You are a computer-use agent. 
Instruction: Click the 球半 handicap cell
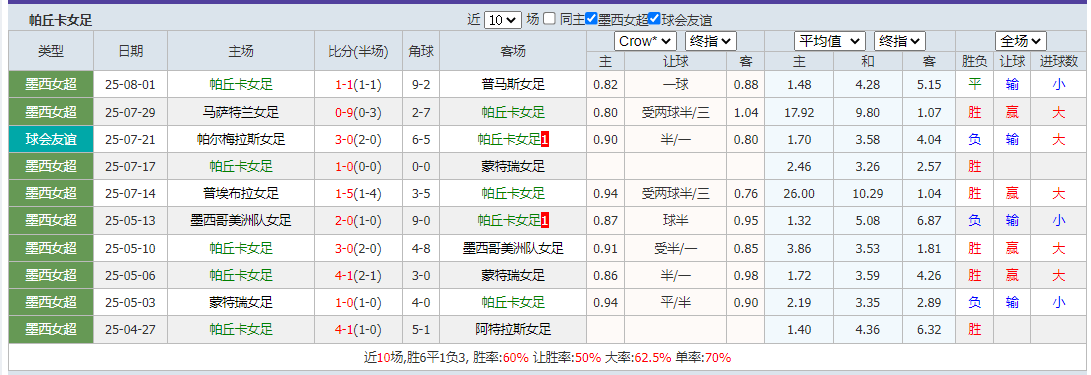click(x=676, y=221)
